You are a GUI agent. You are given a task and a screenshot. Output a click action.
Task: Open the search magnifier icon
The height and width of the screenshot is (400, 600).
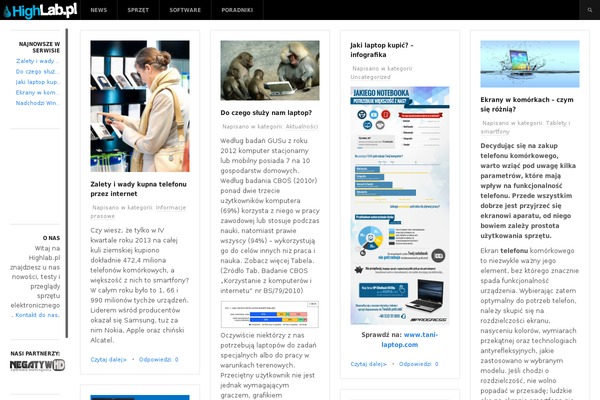click(590, 10)
